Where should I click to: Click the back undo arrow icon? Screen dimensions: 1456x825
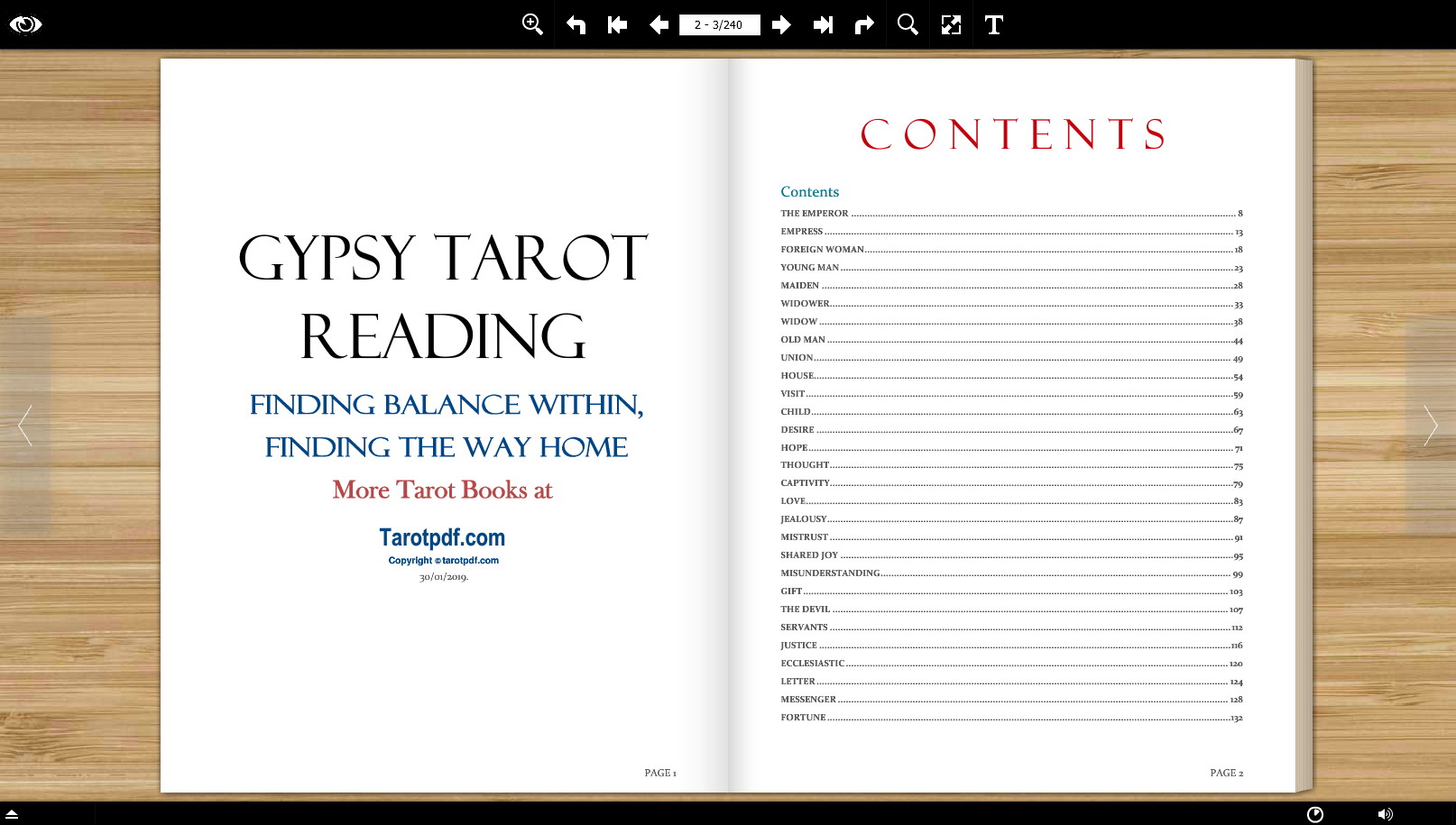click(576, 24)
